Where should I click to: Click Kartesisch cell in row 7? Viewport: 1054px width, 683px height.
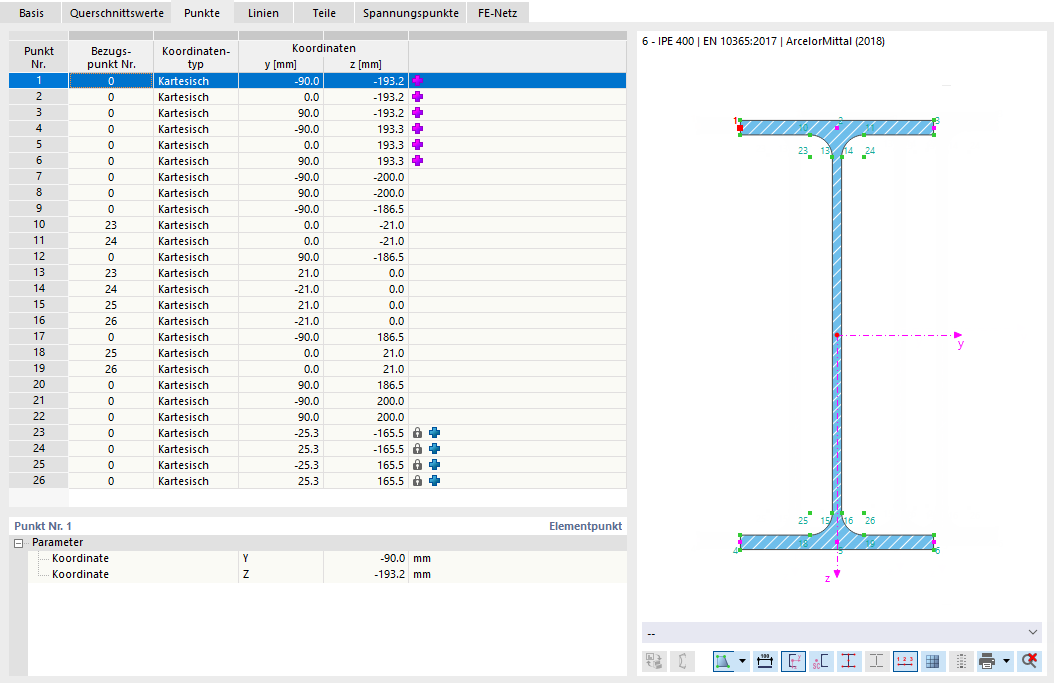click(196, 177)
